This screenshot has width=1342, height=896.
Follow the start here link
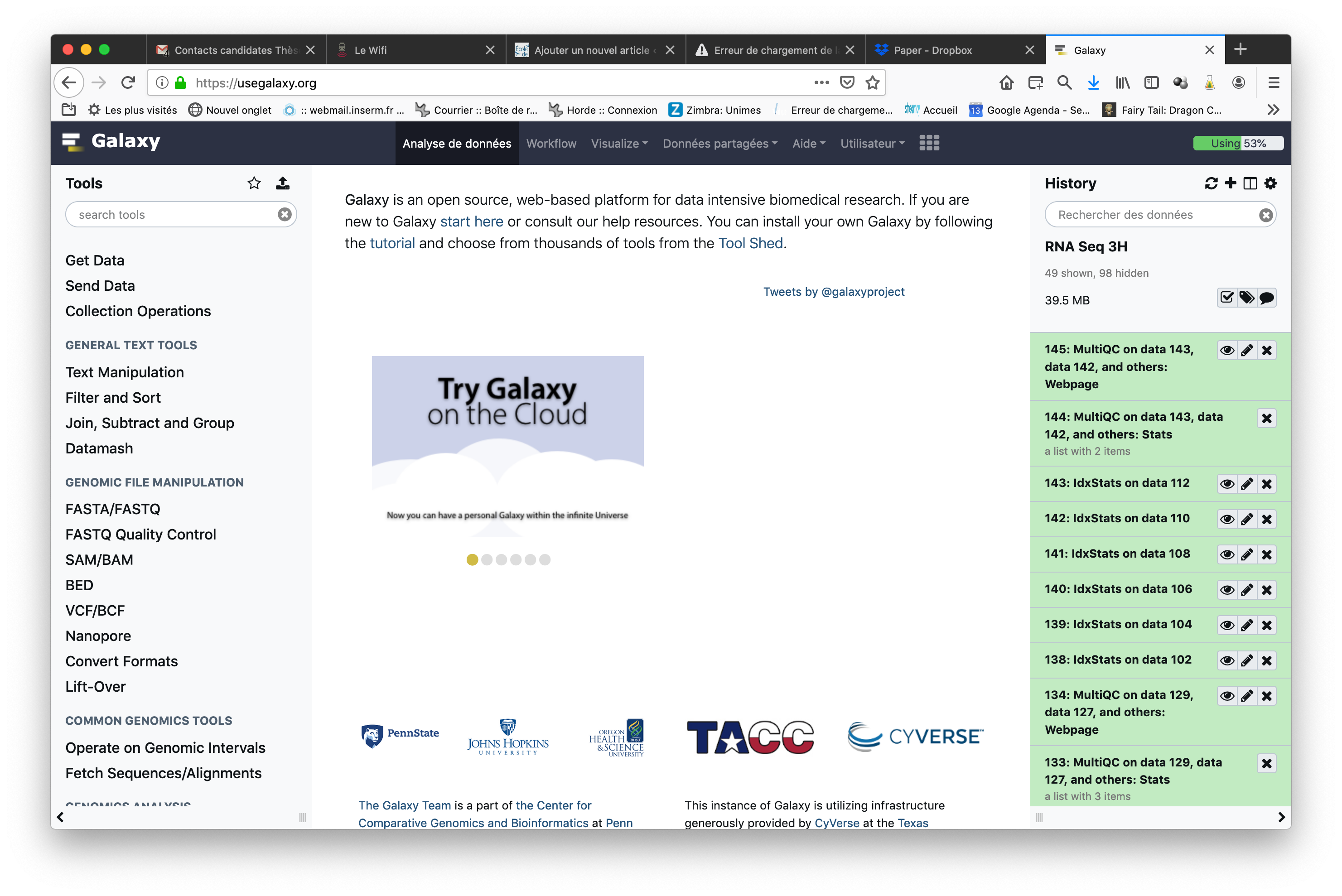pyautogui.click(x=472, y=222)
